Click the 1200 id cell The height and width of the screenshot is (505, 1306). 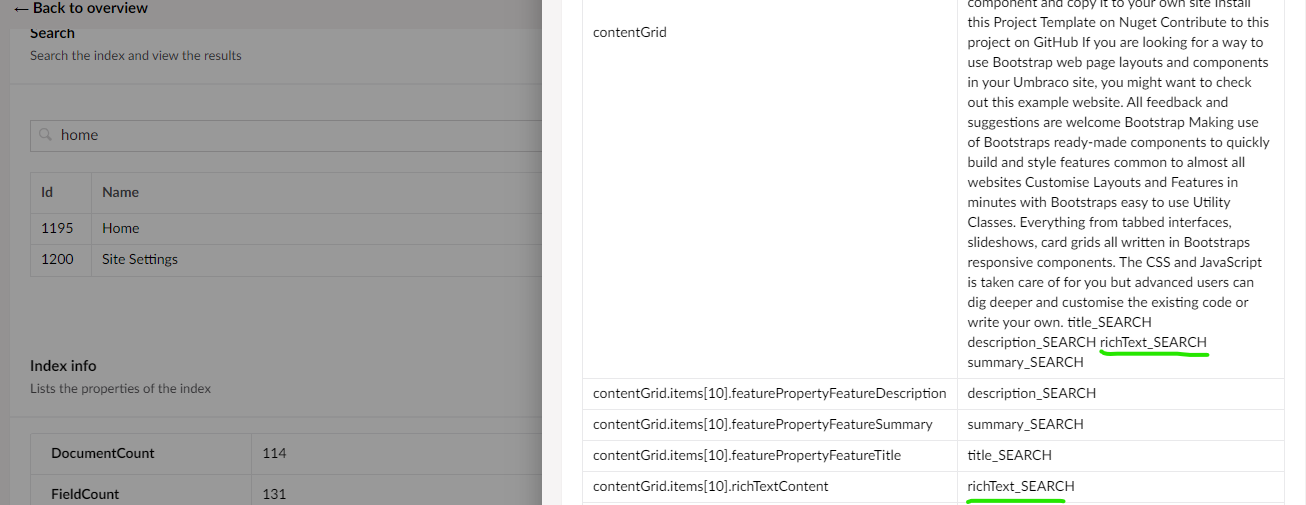coord(57,259)
